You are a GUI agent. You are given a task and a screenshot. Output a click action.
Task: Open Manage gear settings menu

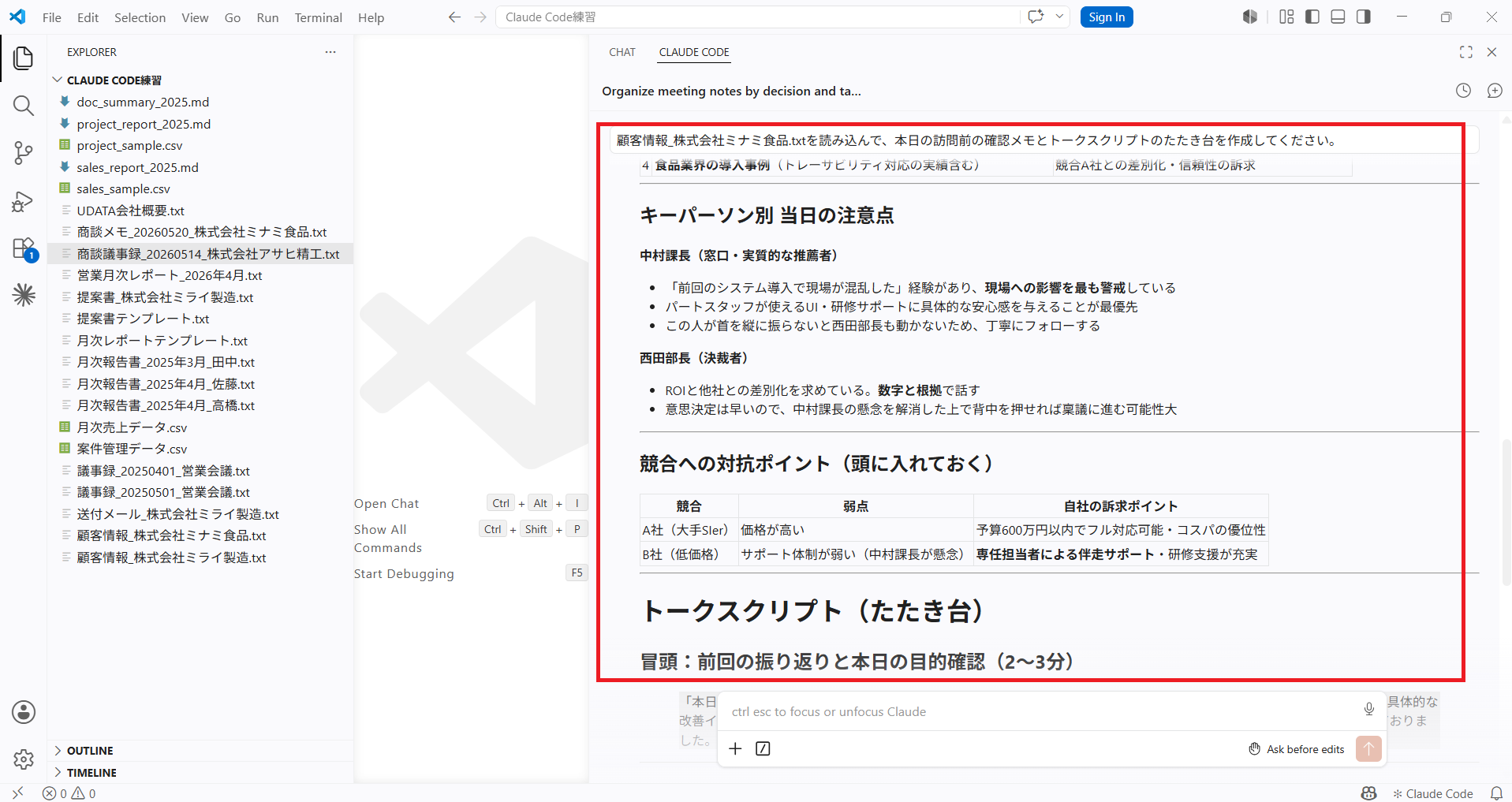coord(24,759)
